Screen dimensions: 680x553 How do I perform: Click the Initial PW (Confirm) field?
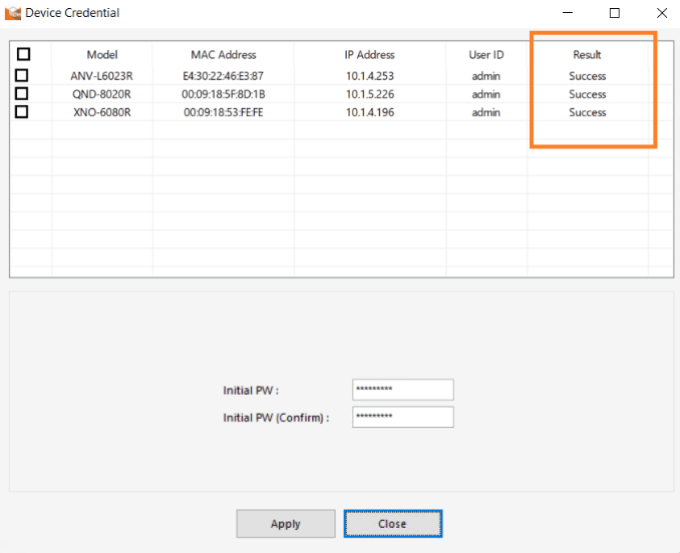coord(403,417)
